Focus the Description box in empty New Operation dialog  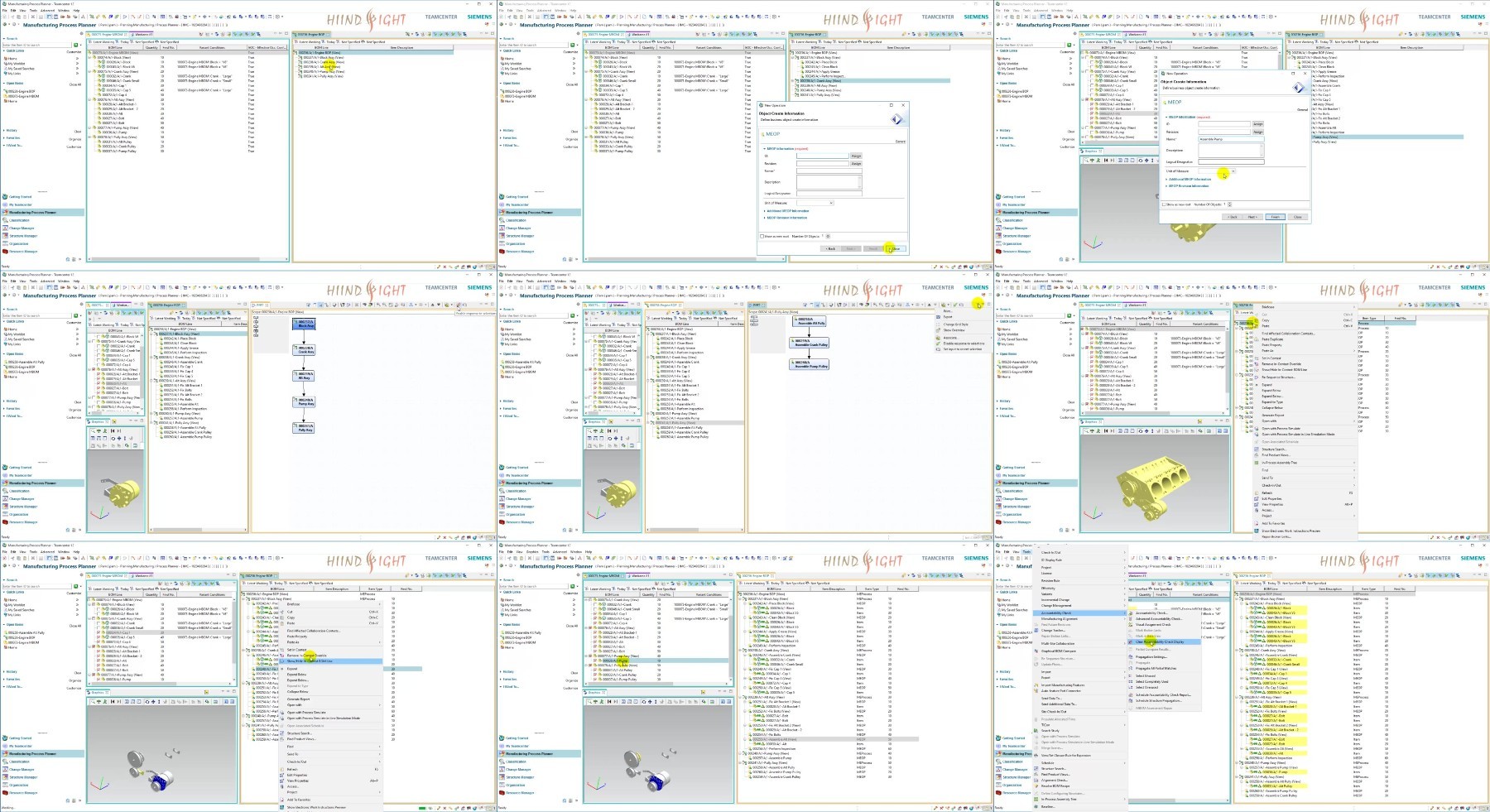pos(829,182)
